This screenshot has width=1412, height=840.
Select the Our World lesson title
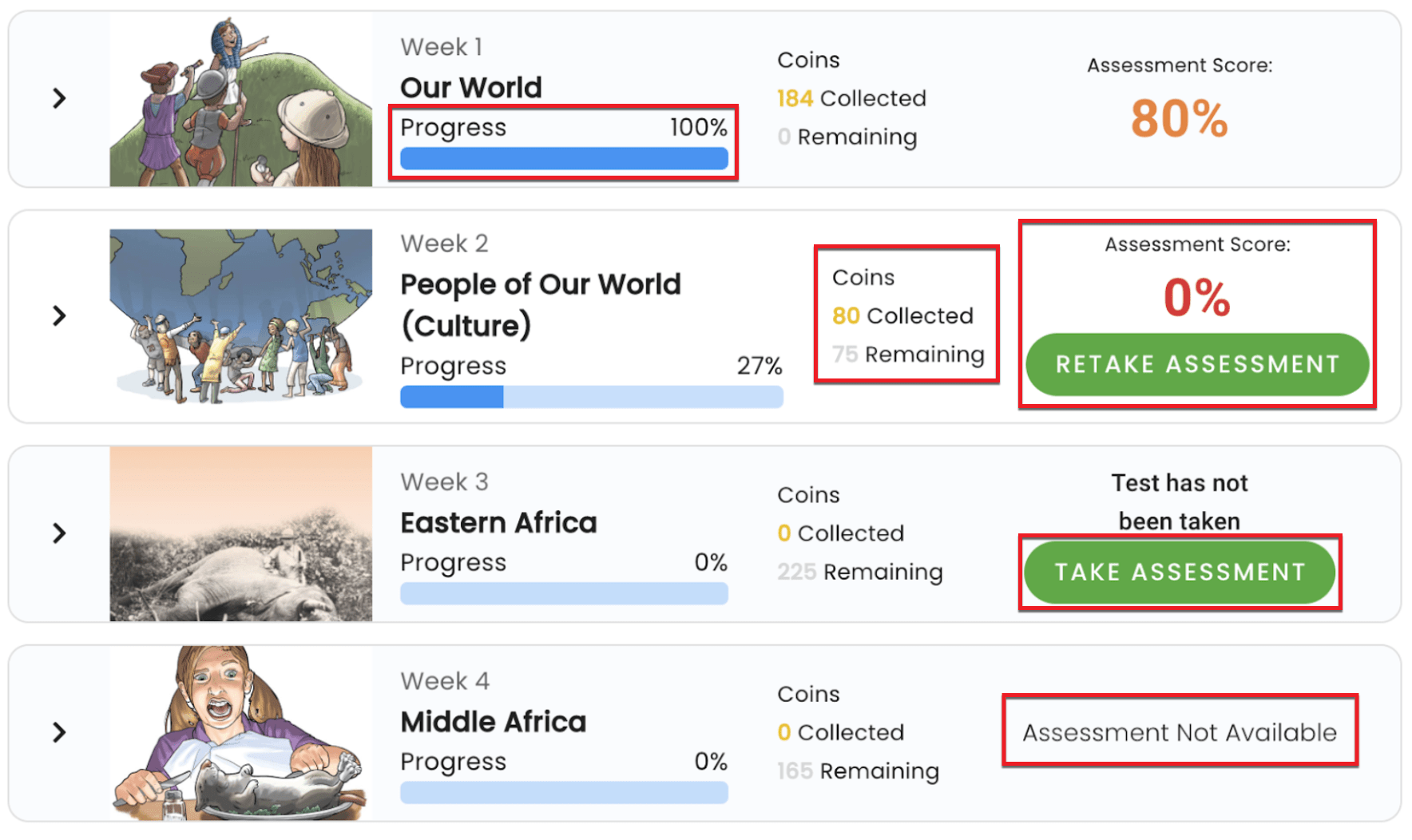click(x=471, y=87)
